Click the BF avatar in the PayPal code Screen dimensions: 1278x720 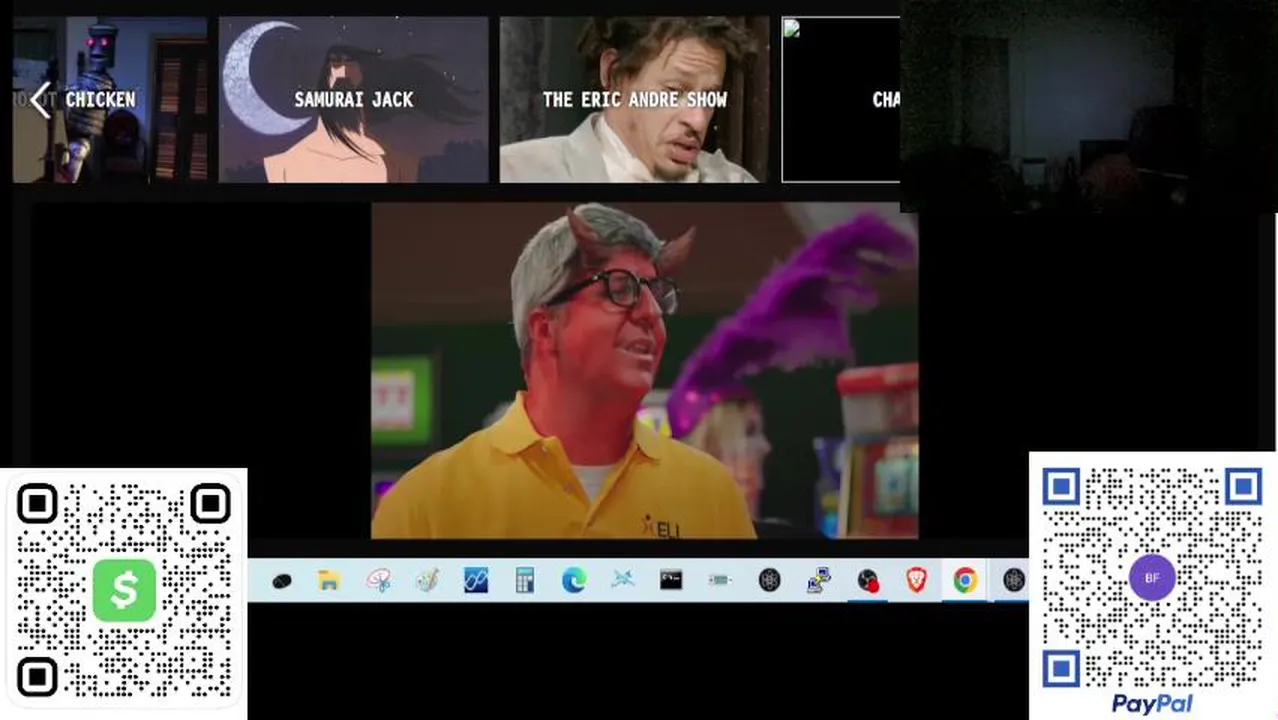click(x=1152, y=578)
